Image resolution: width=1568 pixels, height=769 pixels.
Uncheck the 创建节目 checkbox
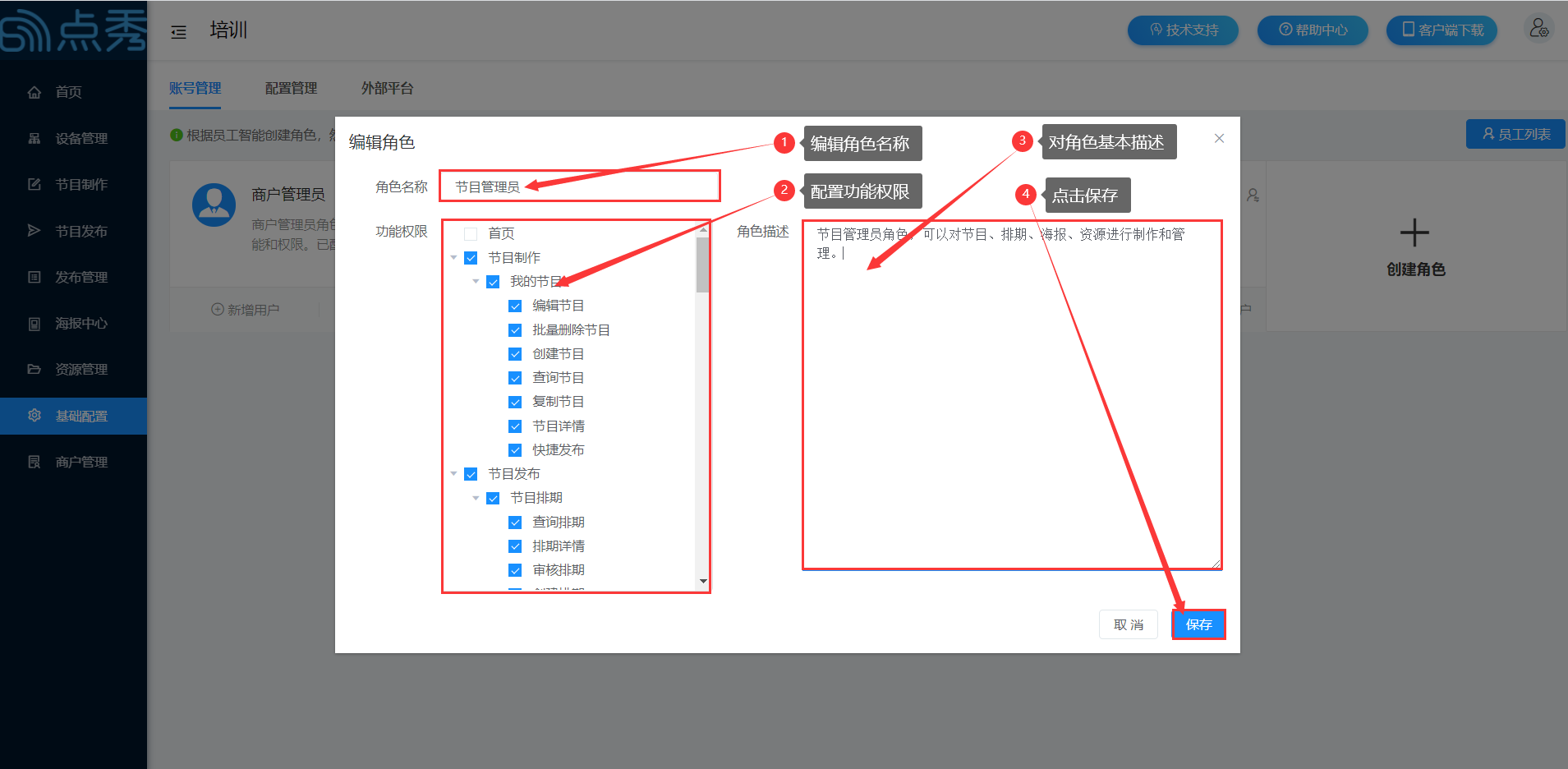point(515,354)
